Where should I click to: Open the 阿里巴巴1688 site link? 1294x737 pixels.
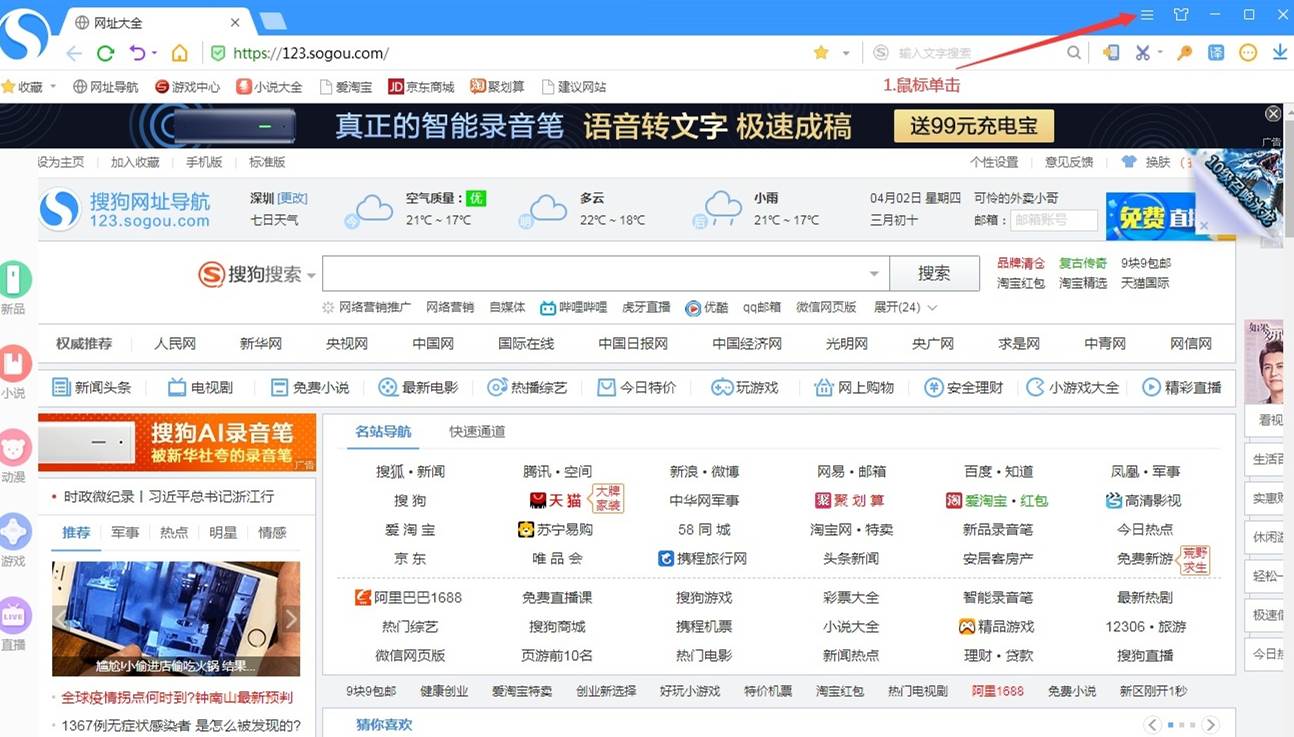tap(409, 597)
